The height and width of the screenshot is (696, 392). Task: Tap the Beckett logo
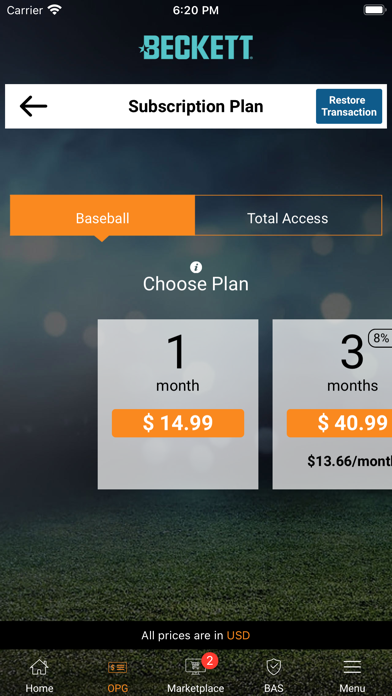coord(196,47)
